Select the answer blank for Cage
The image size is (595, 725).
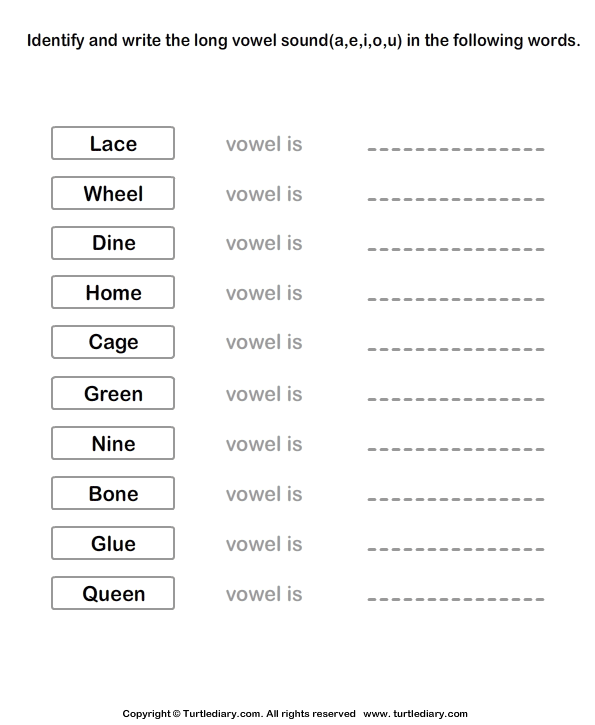456,349
